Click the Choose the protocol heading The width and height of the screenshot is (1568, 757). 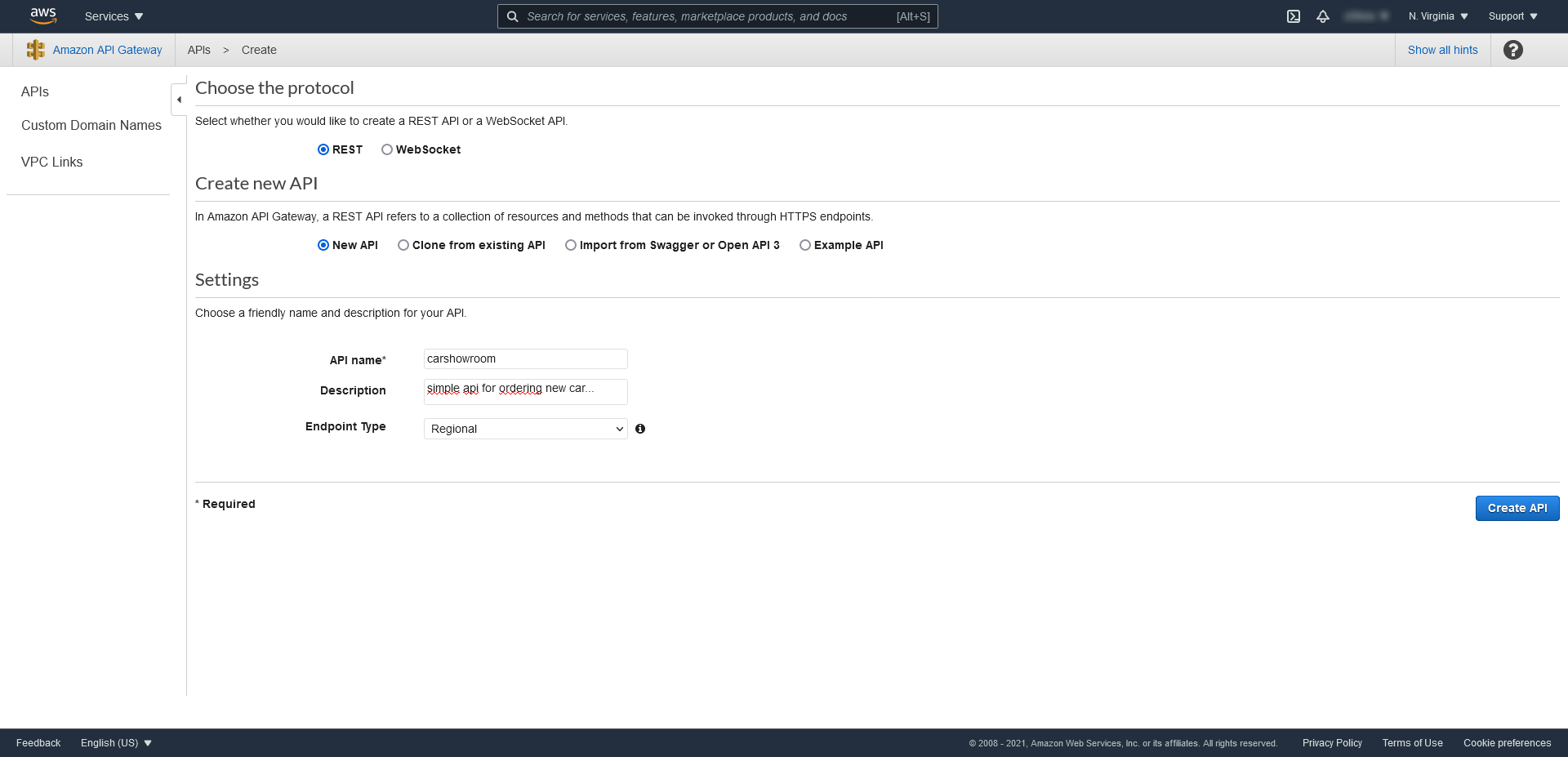[x=274, y=88]
